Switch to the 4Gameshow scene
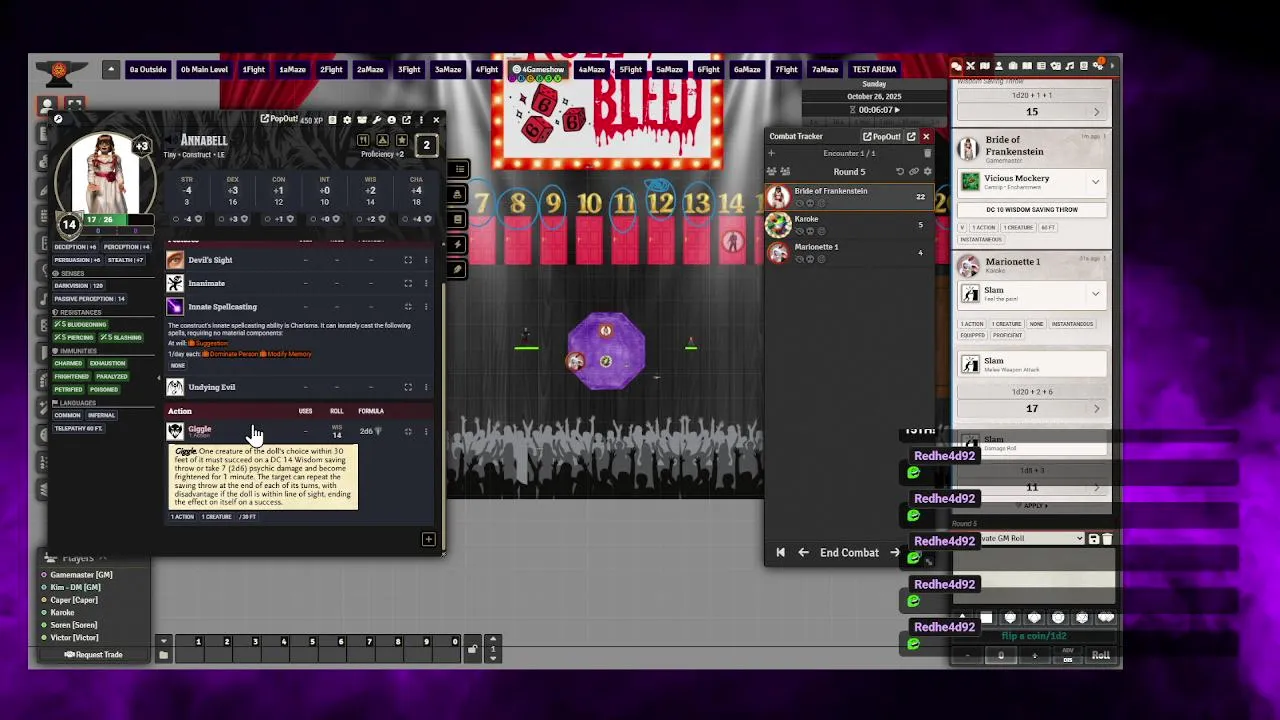 coord(538,70)
